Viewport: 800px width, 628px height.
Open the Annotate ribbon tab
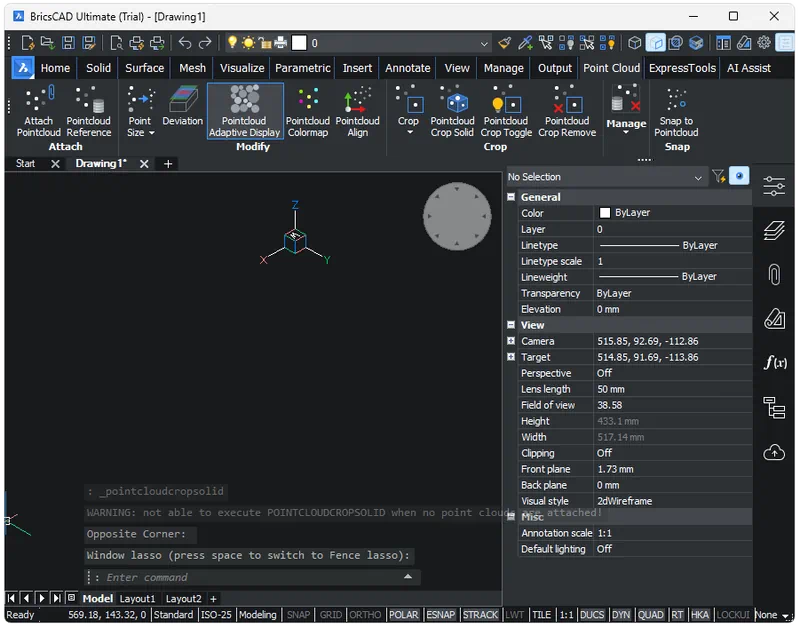[x=408, y=68]
